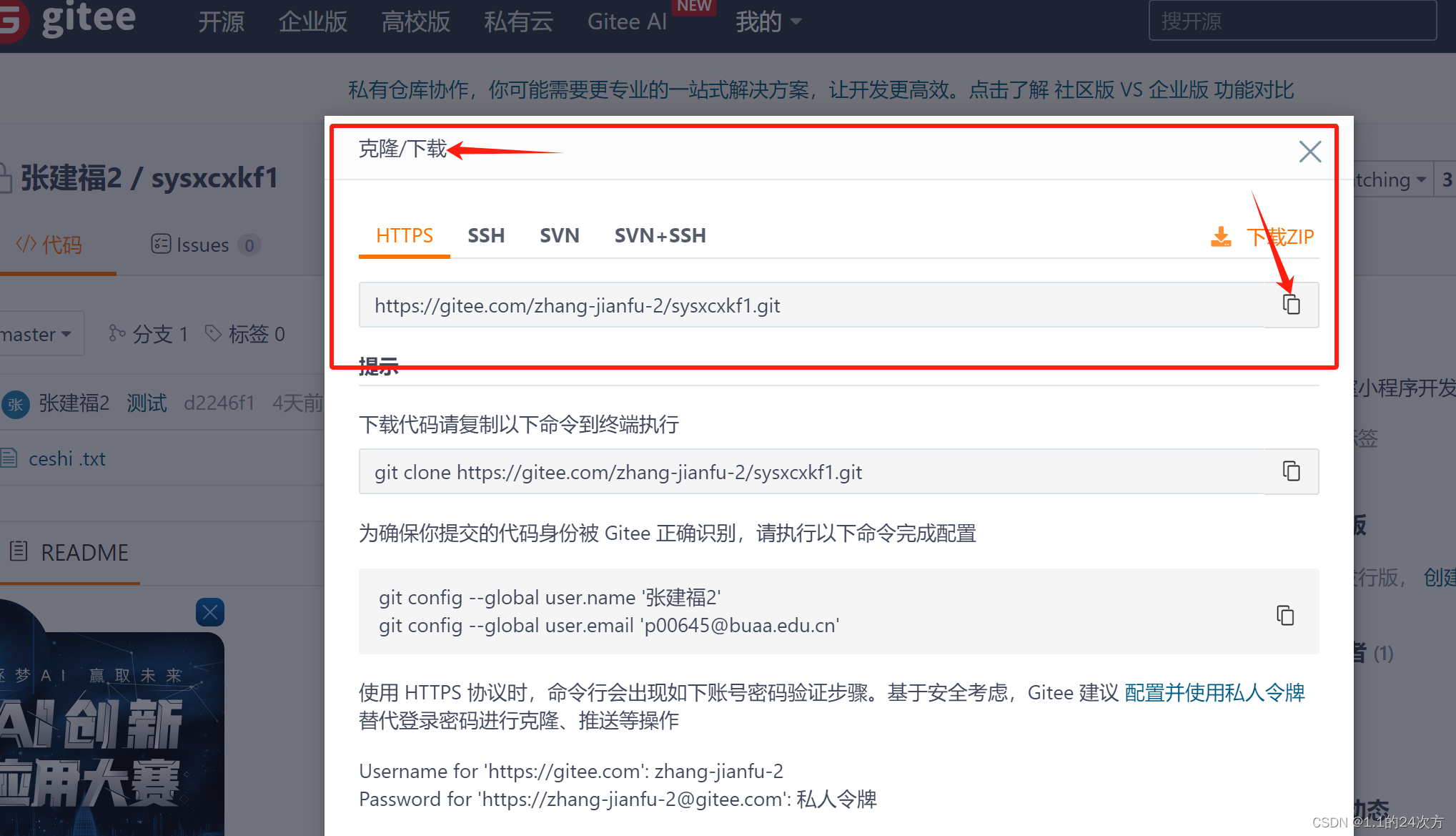The height and width of the screenshot is (836, 1456).
Task: Copy the git clone command
Action: (x=1291, y=471)
